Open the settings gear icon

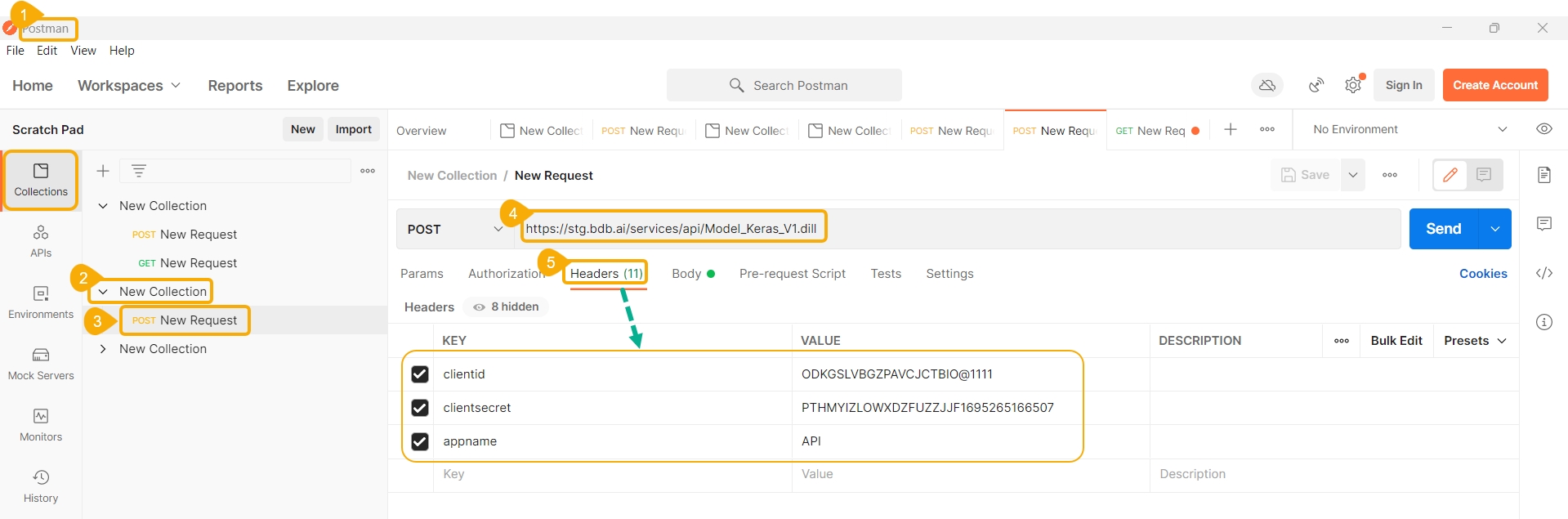(1353, 85)
